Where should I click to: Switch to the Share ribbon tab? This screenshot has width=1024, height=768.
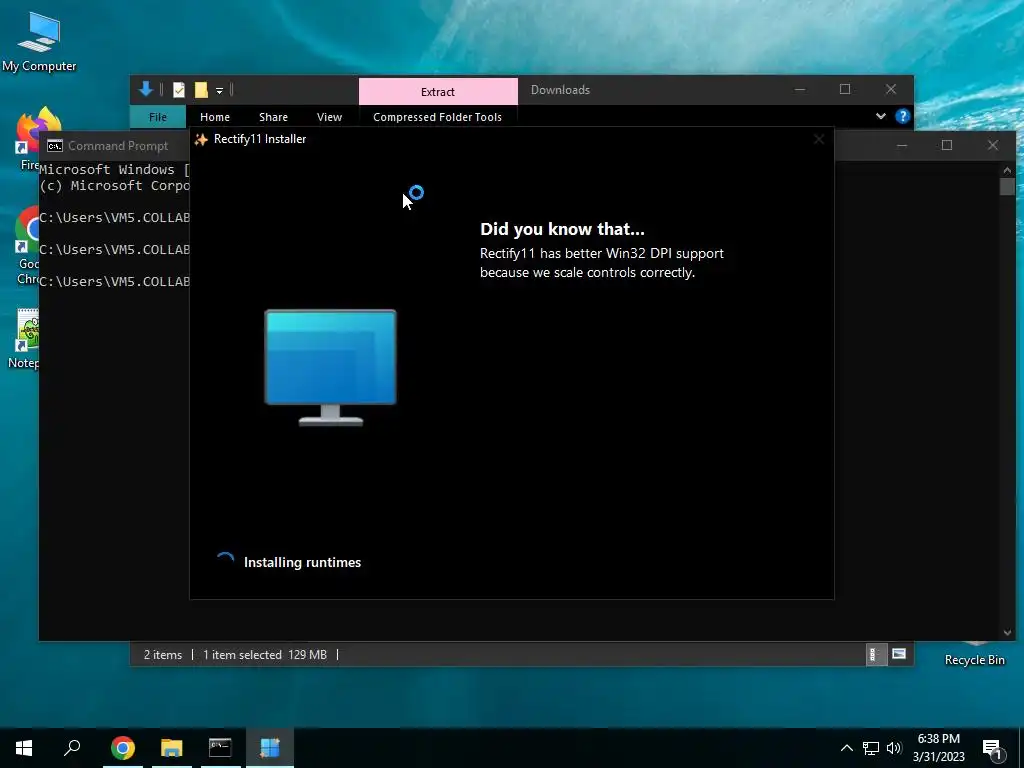click(x=273, y=117)
